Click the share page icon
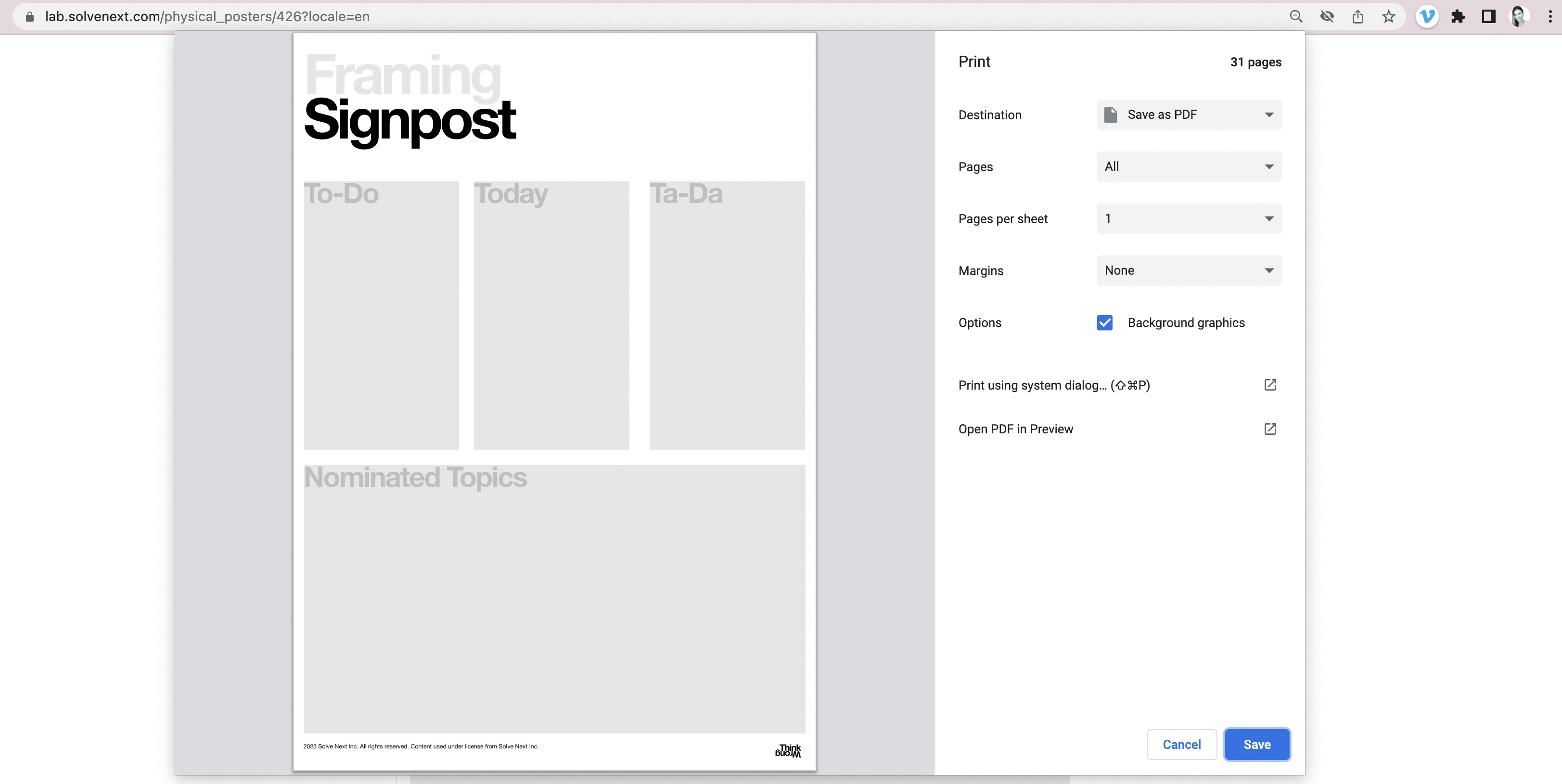Viewport: 1562px width, 784px height. (1357, 16)
